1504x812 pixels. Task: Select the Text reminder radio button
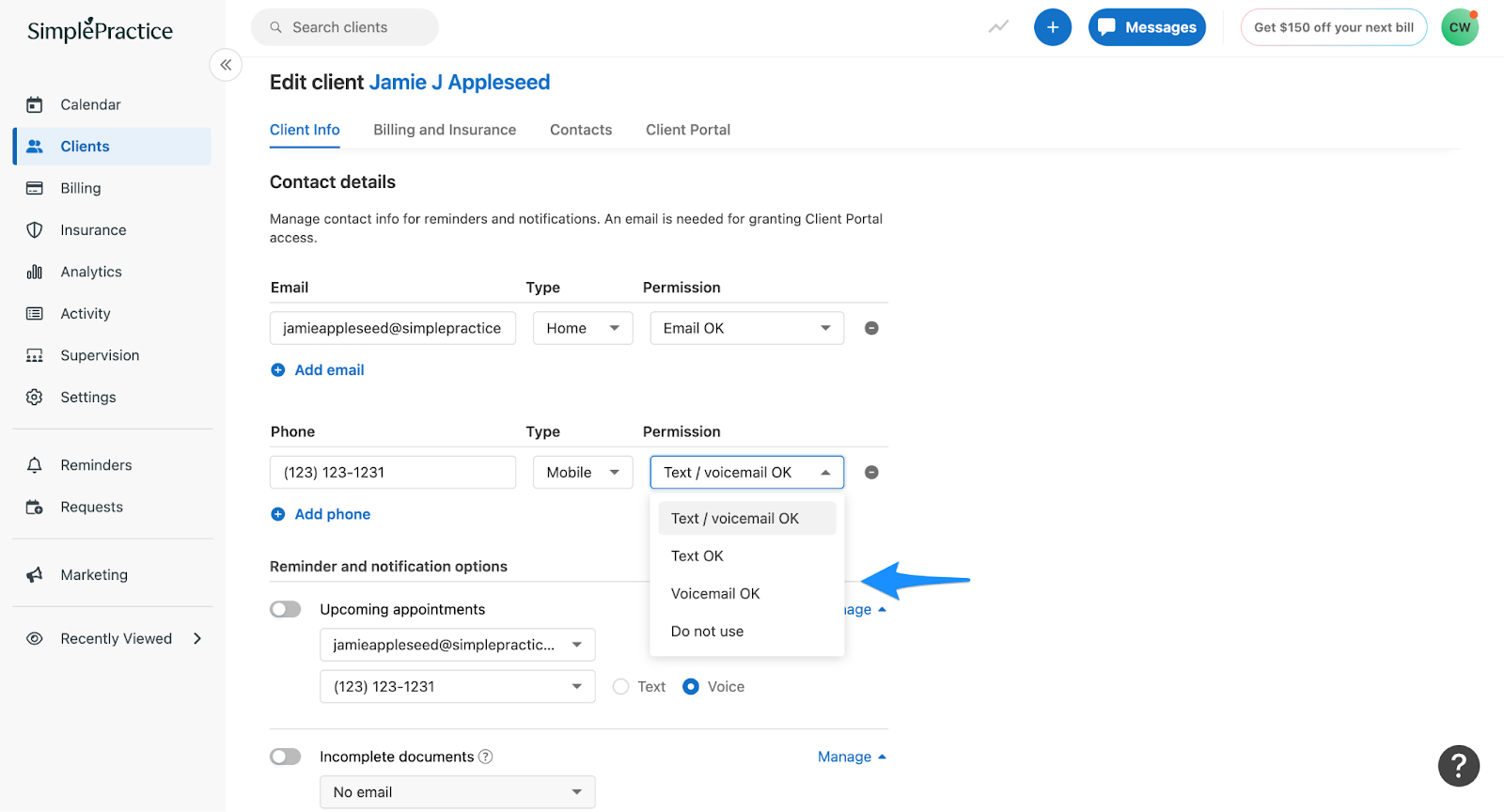[621, 687]
